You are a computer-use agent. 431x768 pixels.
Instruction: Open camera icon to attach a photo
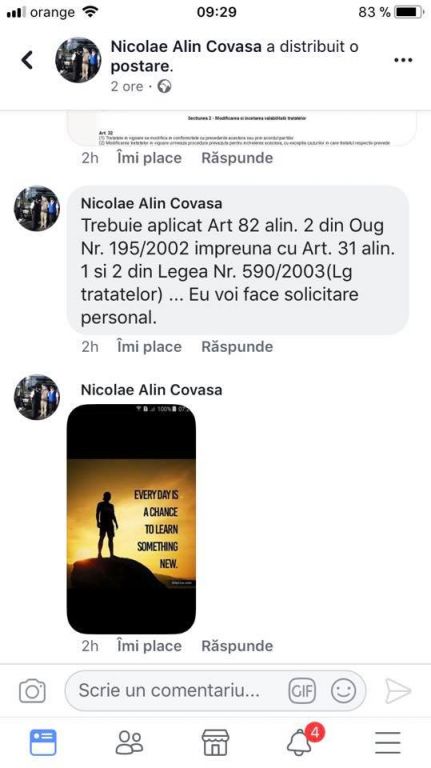32,691
